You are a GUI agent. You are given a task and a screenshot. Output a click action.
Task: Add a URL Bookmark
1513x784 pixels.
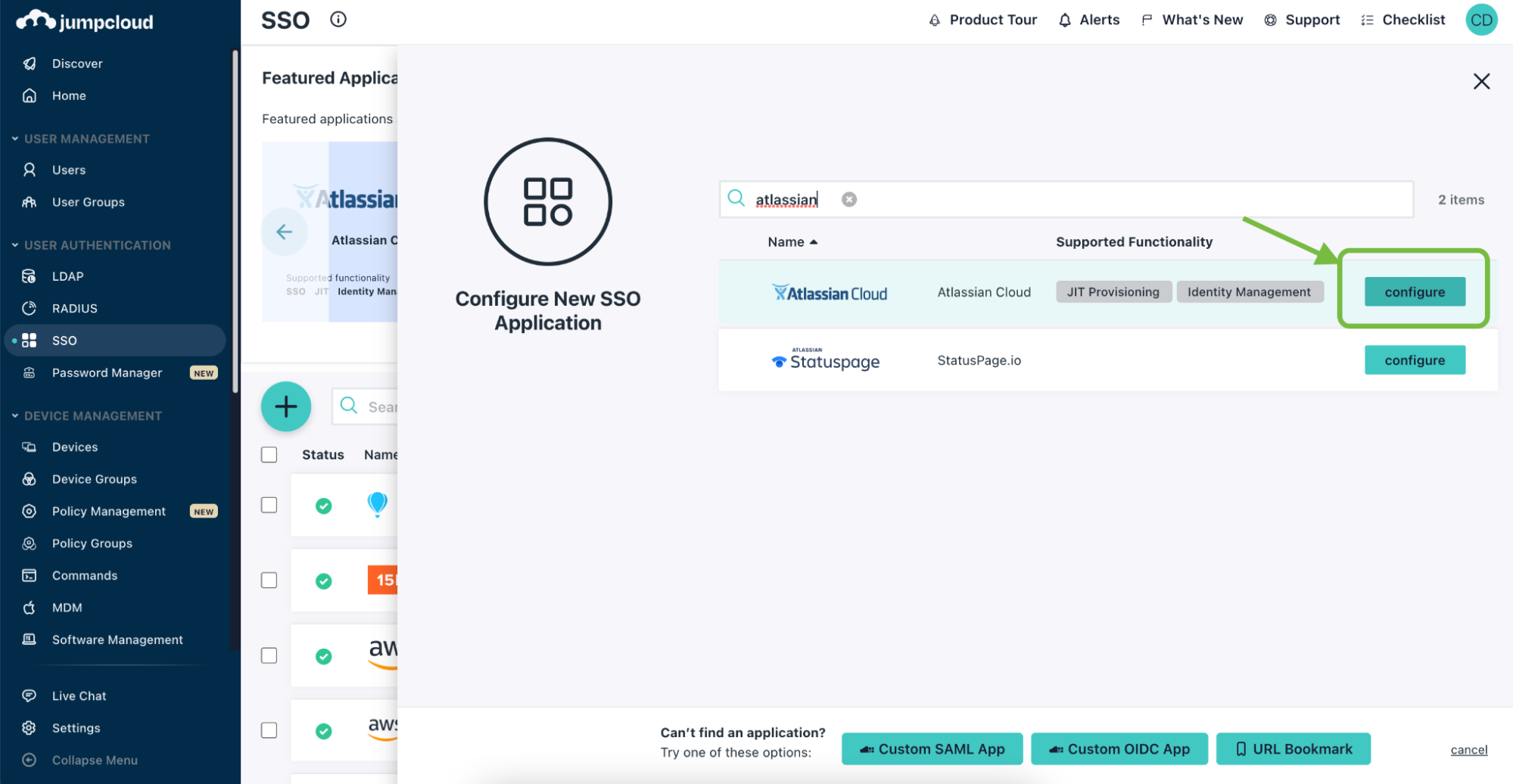[1293, 748]
